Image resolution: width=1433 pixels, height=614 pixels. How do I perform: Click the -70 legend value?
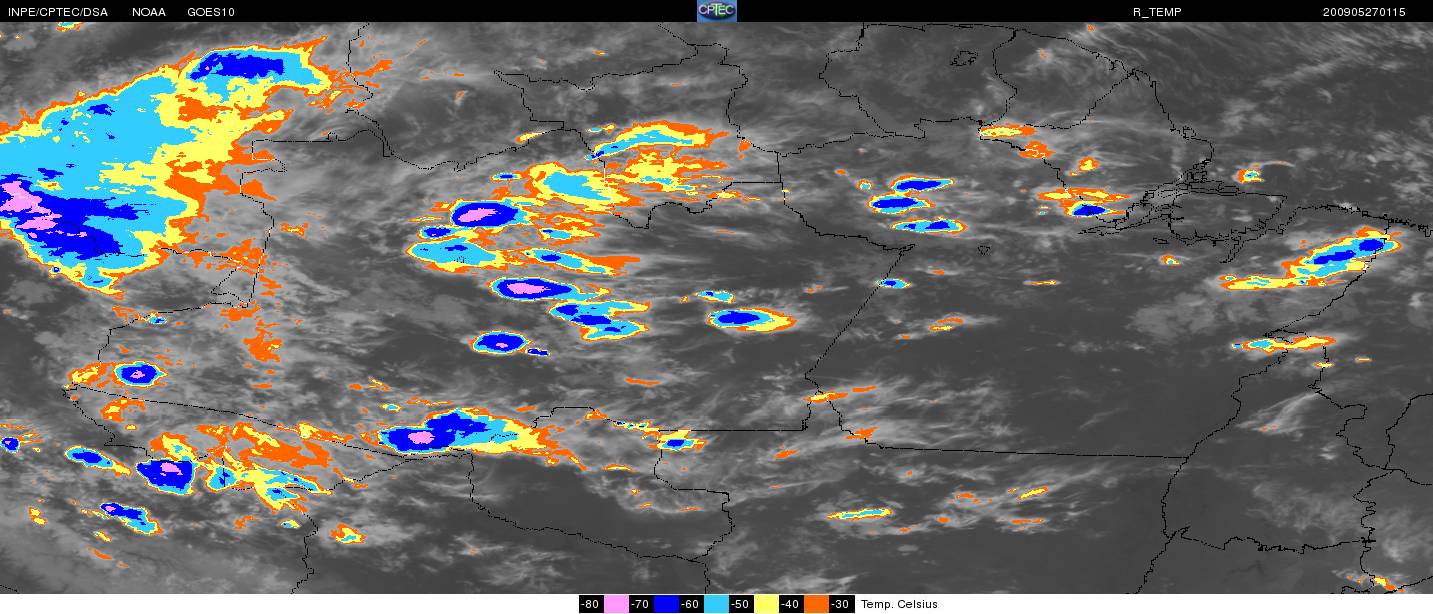pos(640,604)
